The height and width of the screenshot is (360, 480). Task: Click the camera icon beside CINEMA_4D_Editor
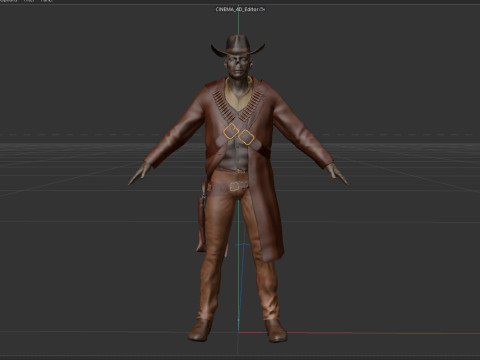[263, 9]
